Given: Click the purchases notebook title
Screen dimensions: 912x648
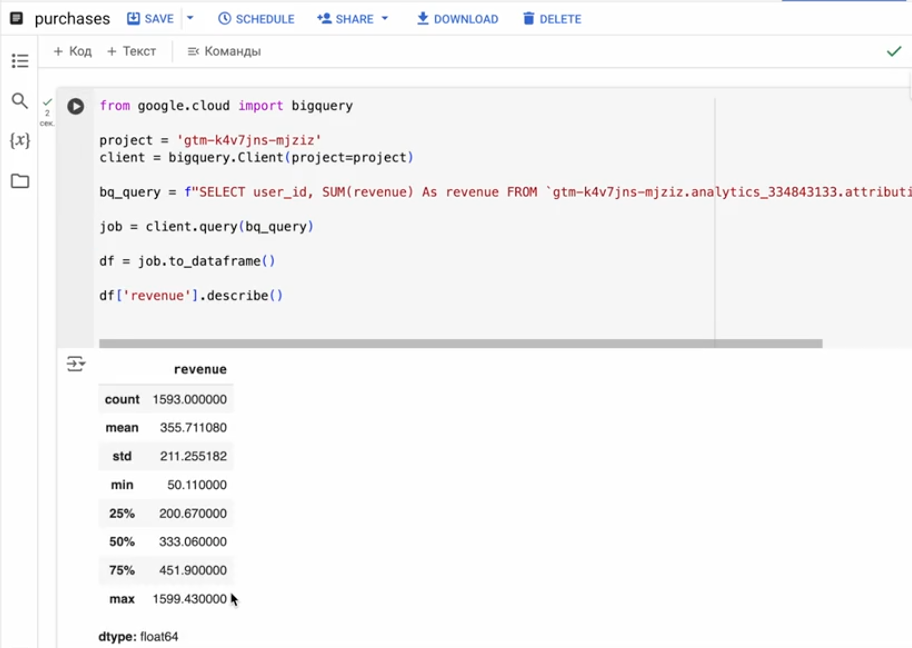Looking at the screenshot, I should [72, 19].
